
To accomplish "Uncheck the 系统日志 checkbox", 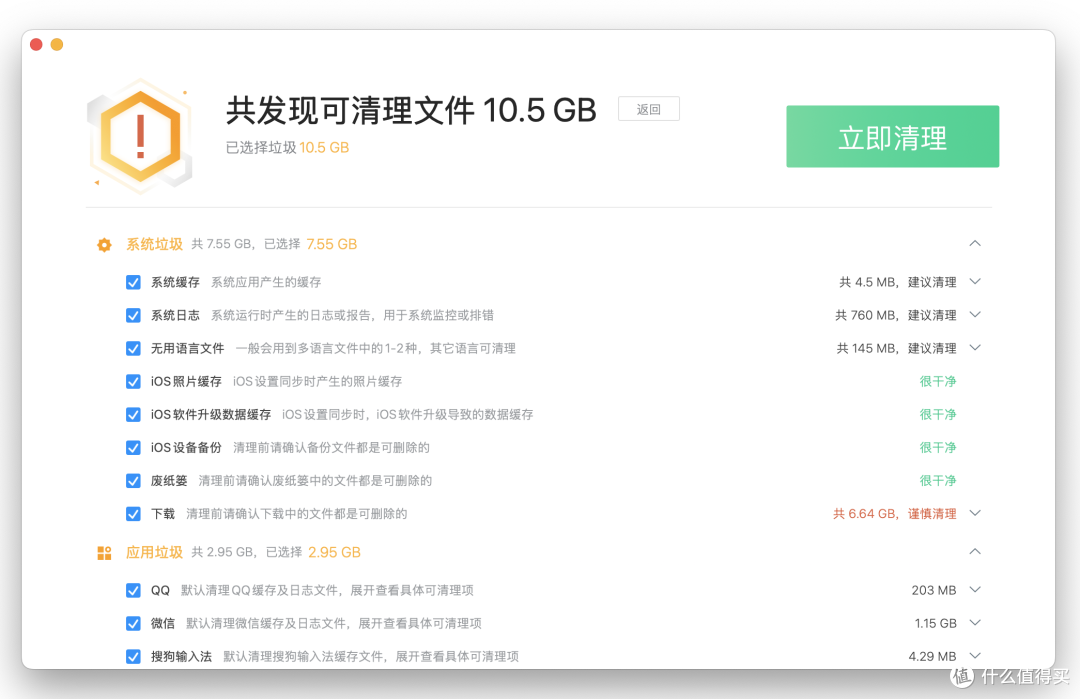I will [x=134, y=315].
